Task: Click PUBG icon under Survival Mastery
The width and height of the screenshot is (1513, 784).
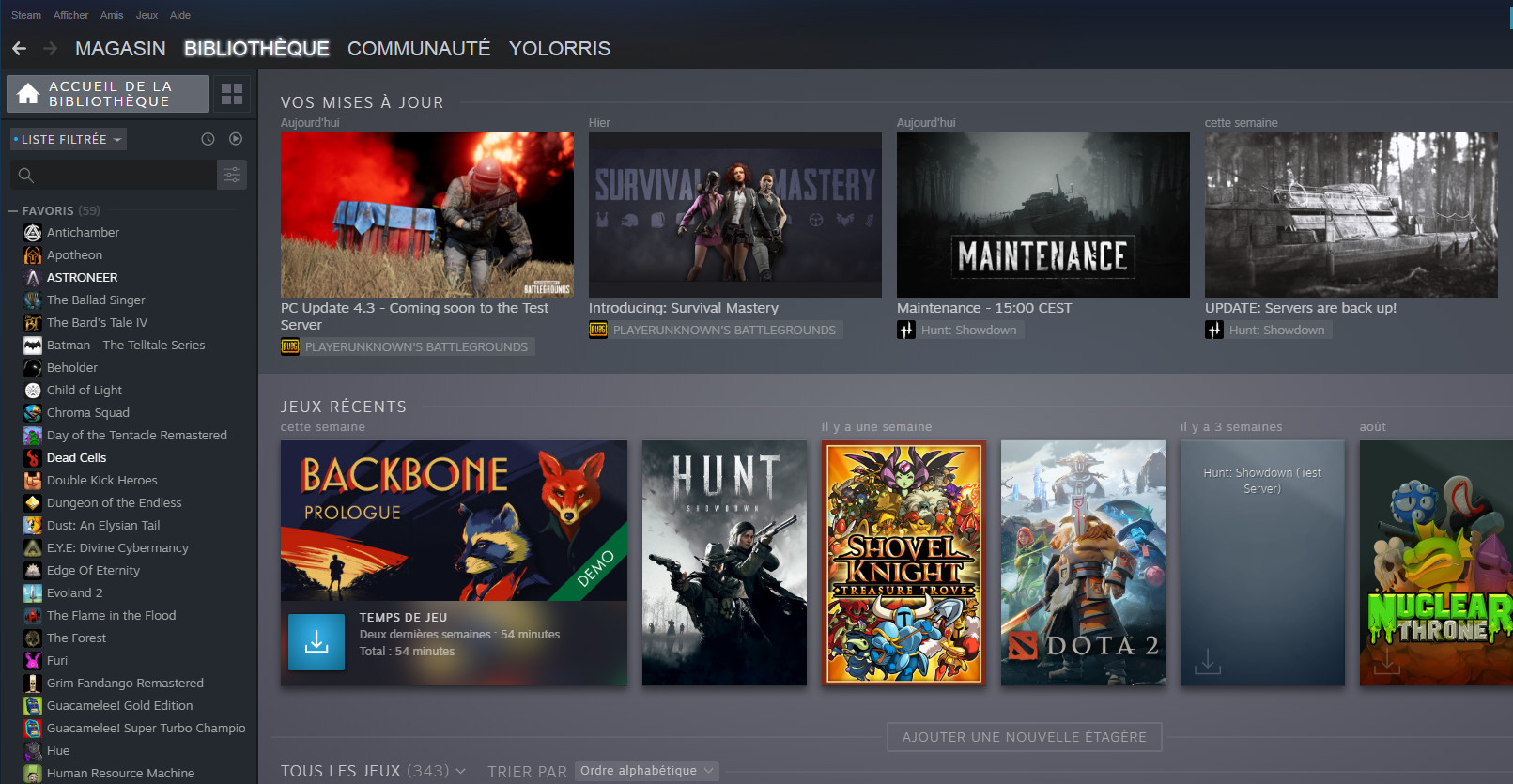Action: pyautogui.click(x=598, y=330)
